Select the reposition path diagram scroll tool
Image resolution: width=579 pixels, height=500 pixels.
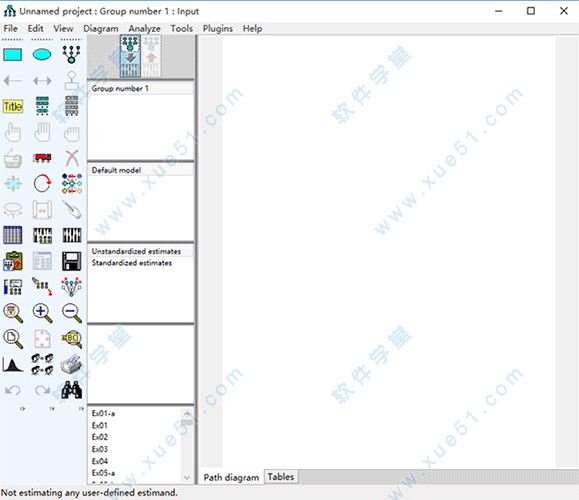(x=42, y=210)
